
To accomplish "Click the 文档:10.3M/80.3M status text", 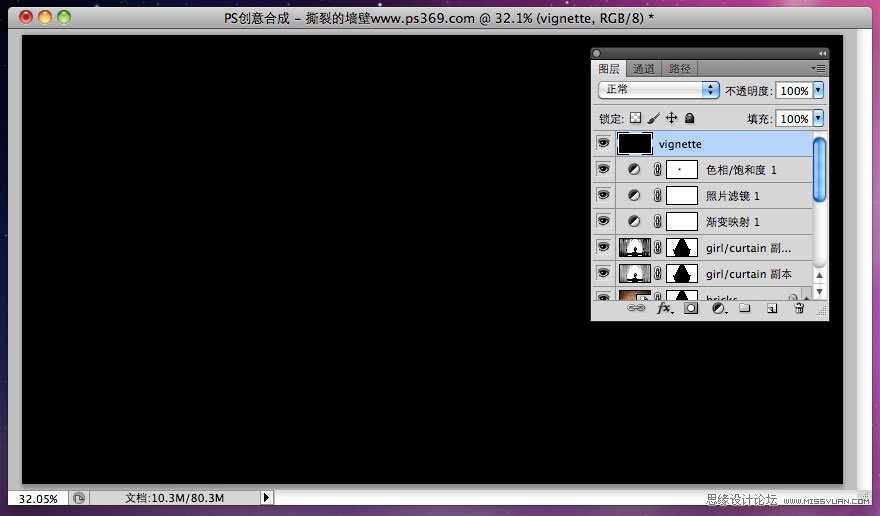I will pyautogui.click(x=174, y=498).
